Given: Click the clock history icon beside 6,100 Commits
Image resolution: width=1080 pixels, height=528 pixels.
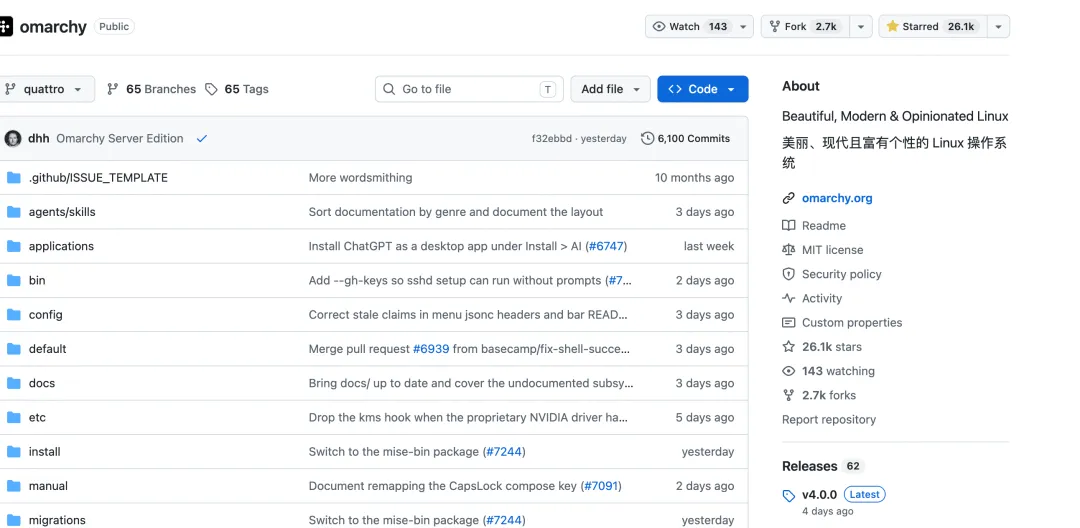Looking at the screenshot, I should (647, 138).
